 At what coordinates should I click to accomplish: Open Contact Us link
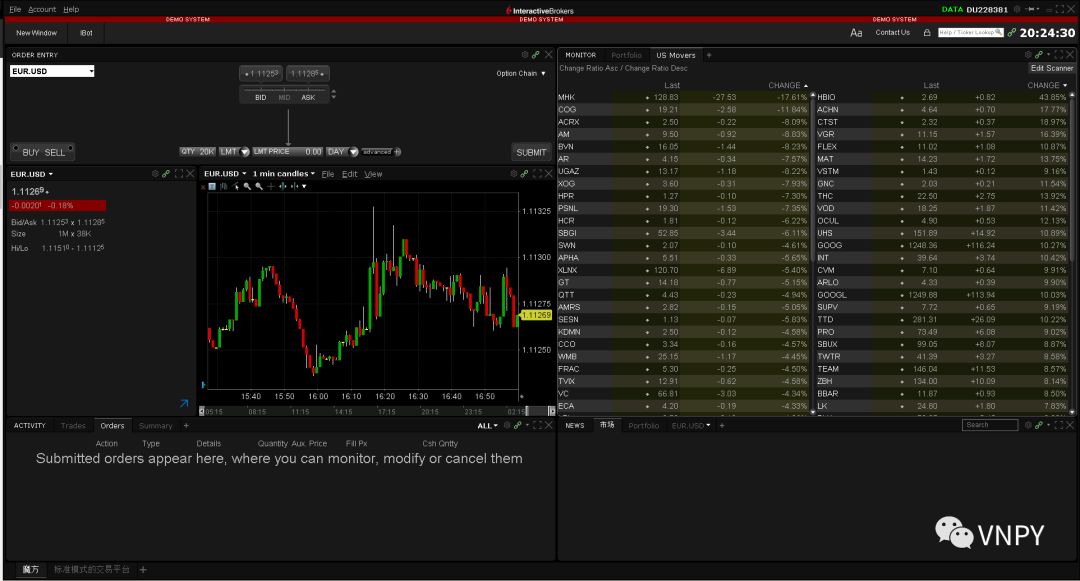[x=893, y=32]
